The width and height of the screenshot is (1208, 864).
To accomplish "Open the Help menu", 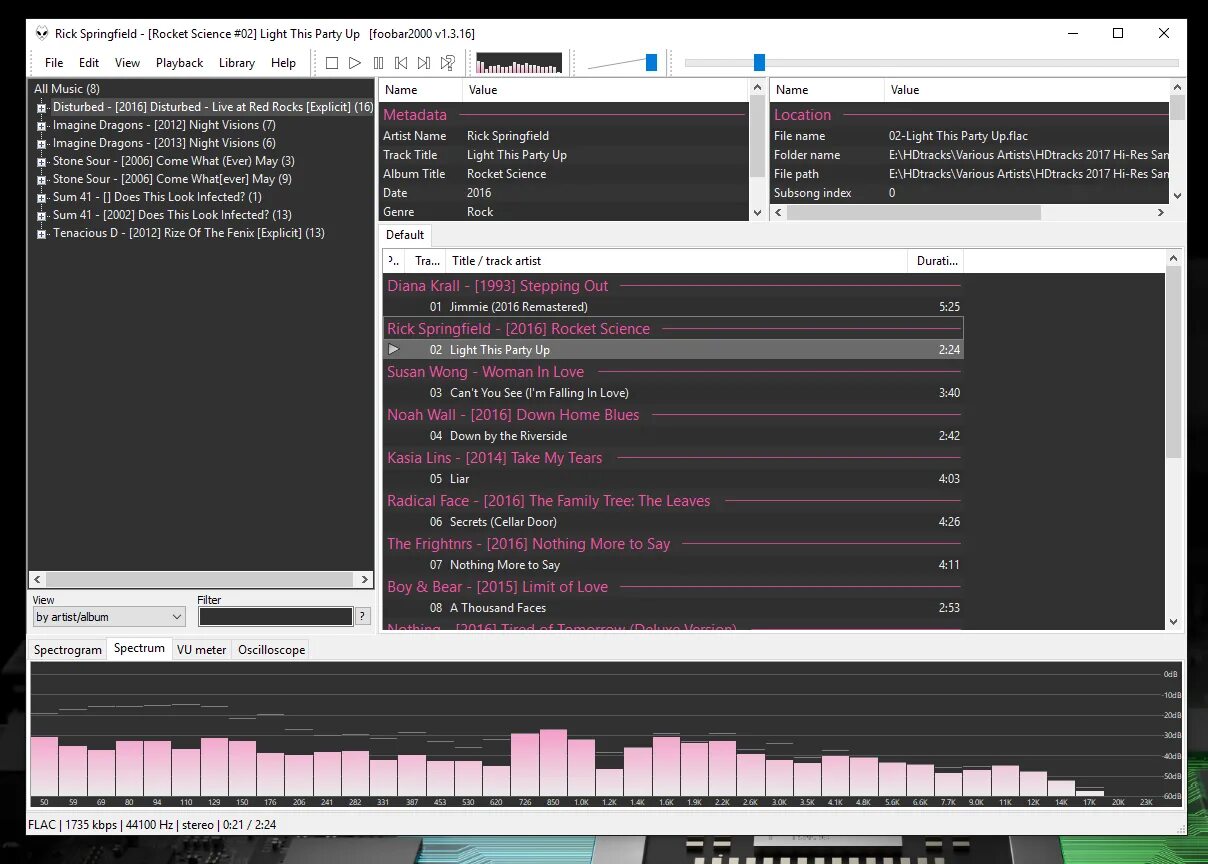I will 283,62.
